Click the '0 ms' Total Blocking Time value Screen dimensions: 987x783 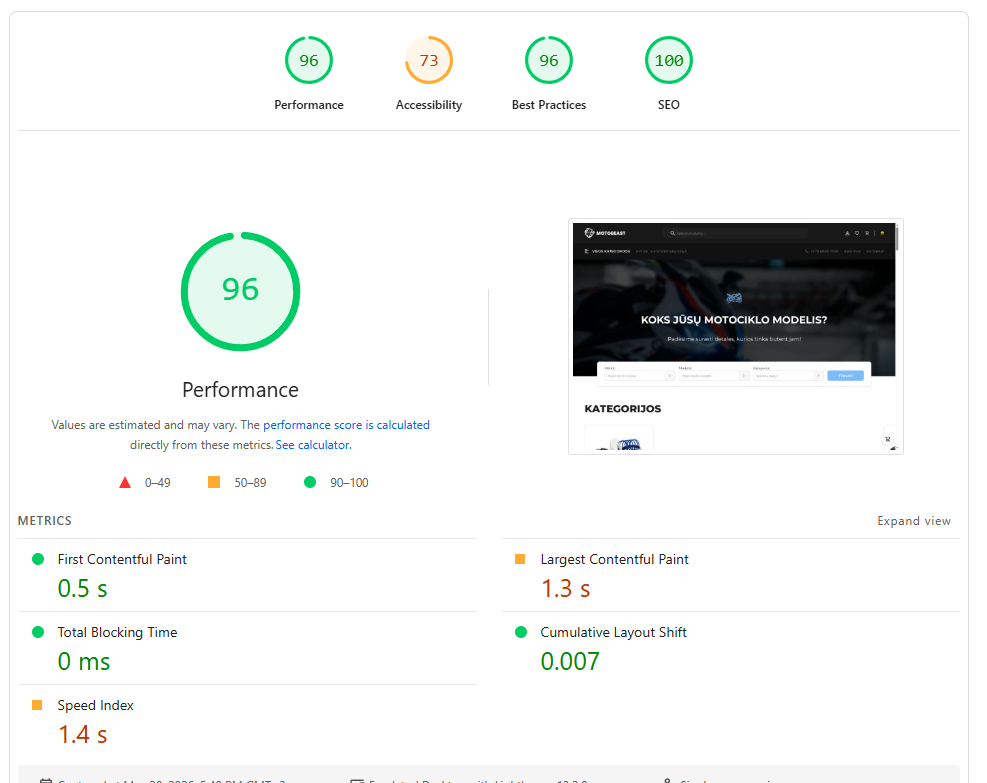click(84, 662)
